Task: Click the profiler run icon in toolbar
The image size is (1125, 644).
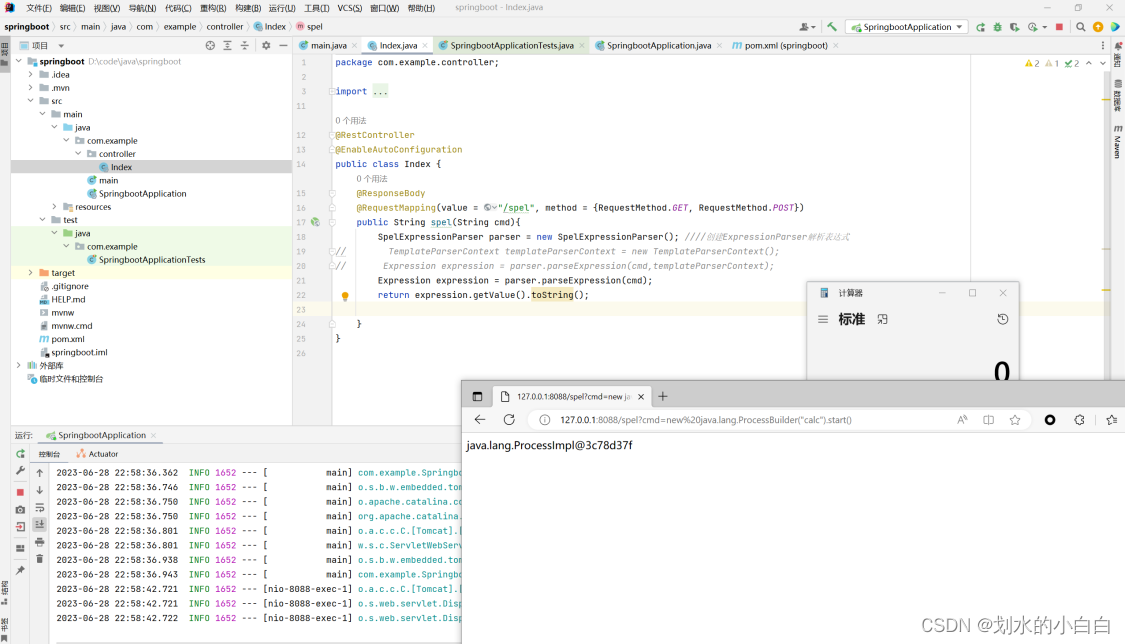Action: click(1033, 27)
